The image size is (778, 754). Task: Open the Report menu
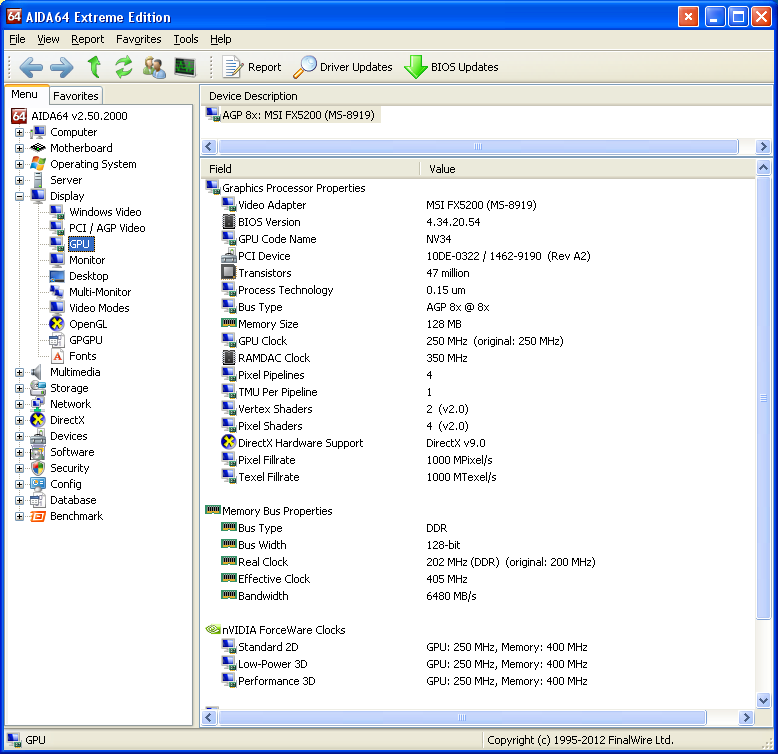[x=87, y=39]
